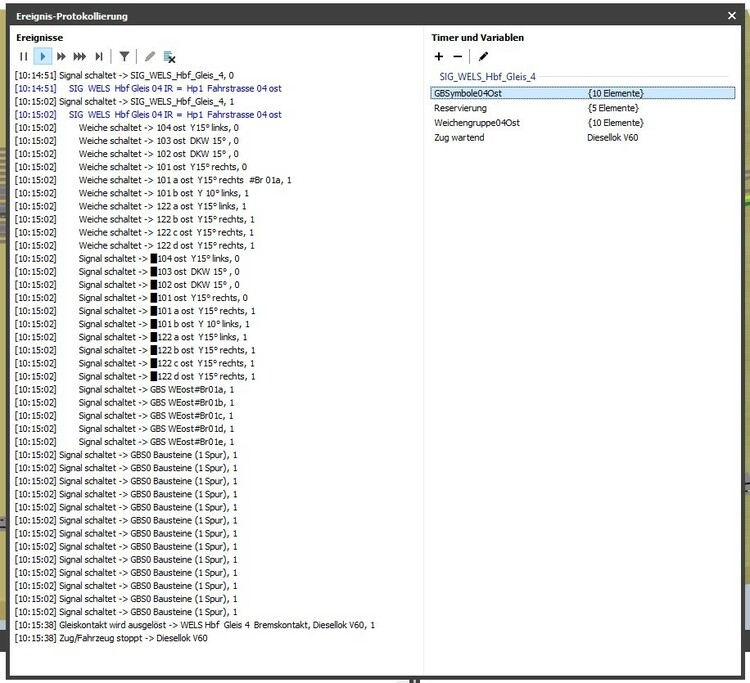750x683 pixels.
Task: Click the skip-to-end step icon
Action: coord(99,57)
